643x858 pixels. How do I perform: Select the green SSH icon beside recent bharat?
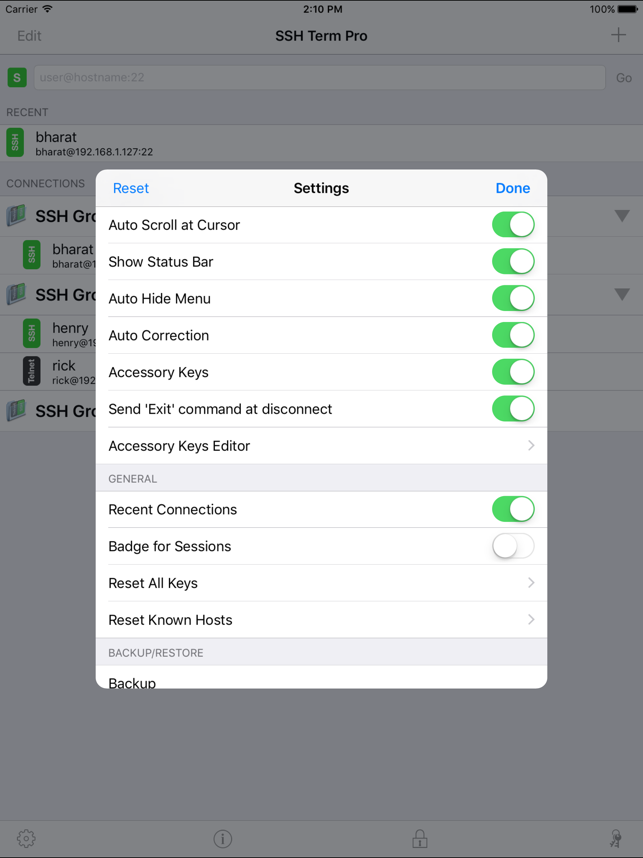[x=15, y=143]
